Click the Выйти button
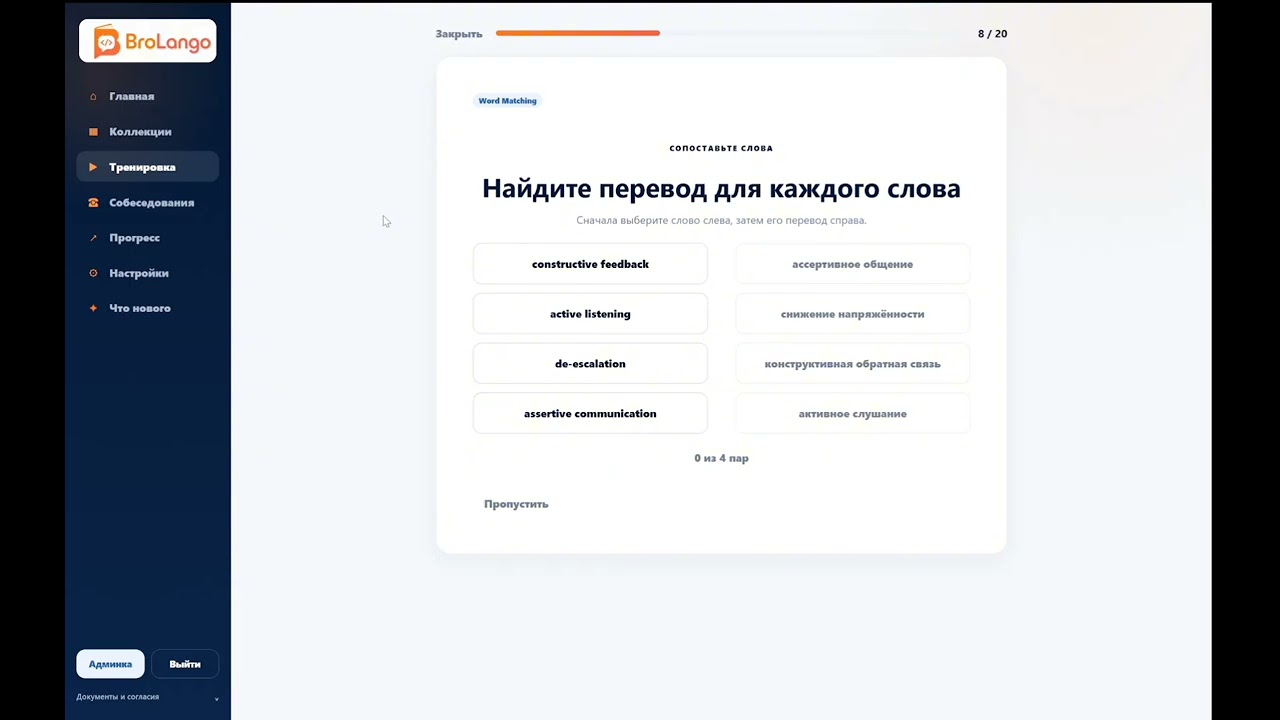The height and width of the screenshot is (720, 1280). [x=185, y=664]
